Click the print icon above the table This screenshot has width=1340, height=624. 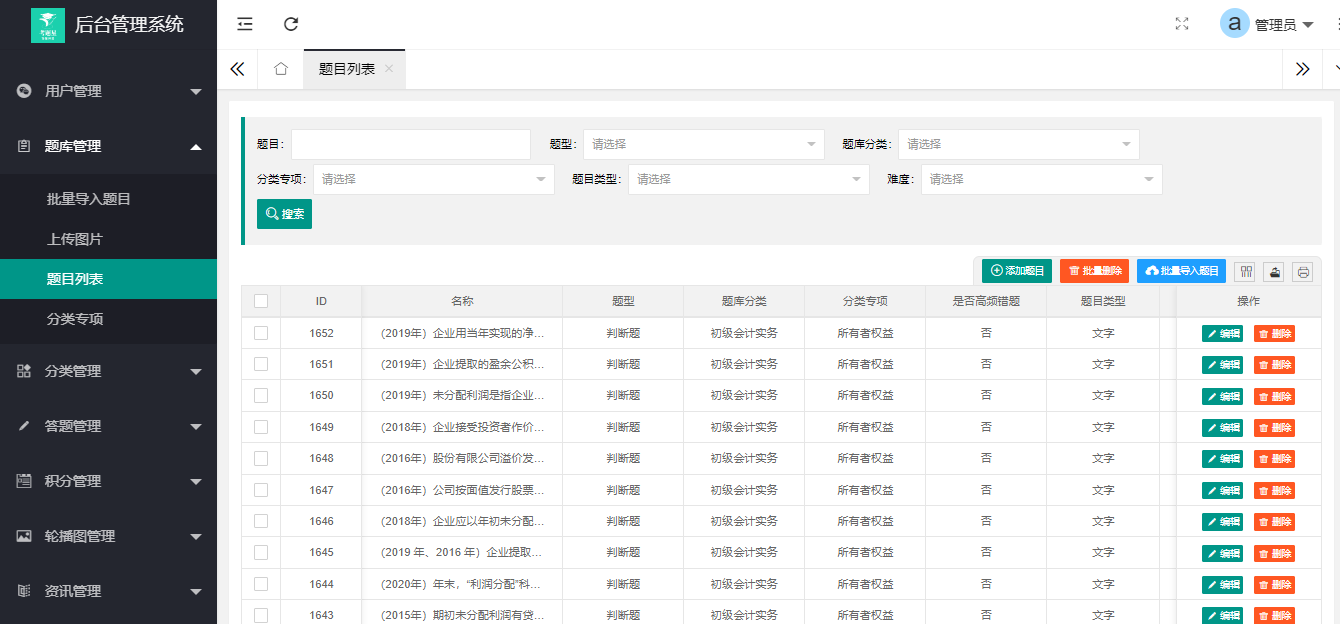tap(1300, 271)
